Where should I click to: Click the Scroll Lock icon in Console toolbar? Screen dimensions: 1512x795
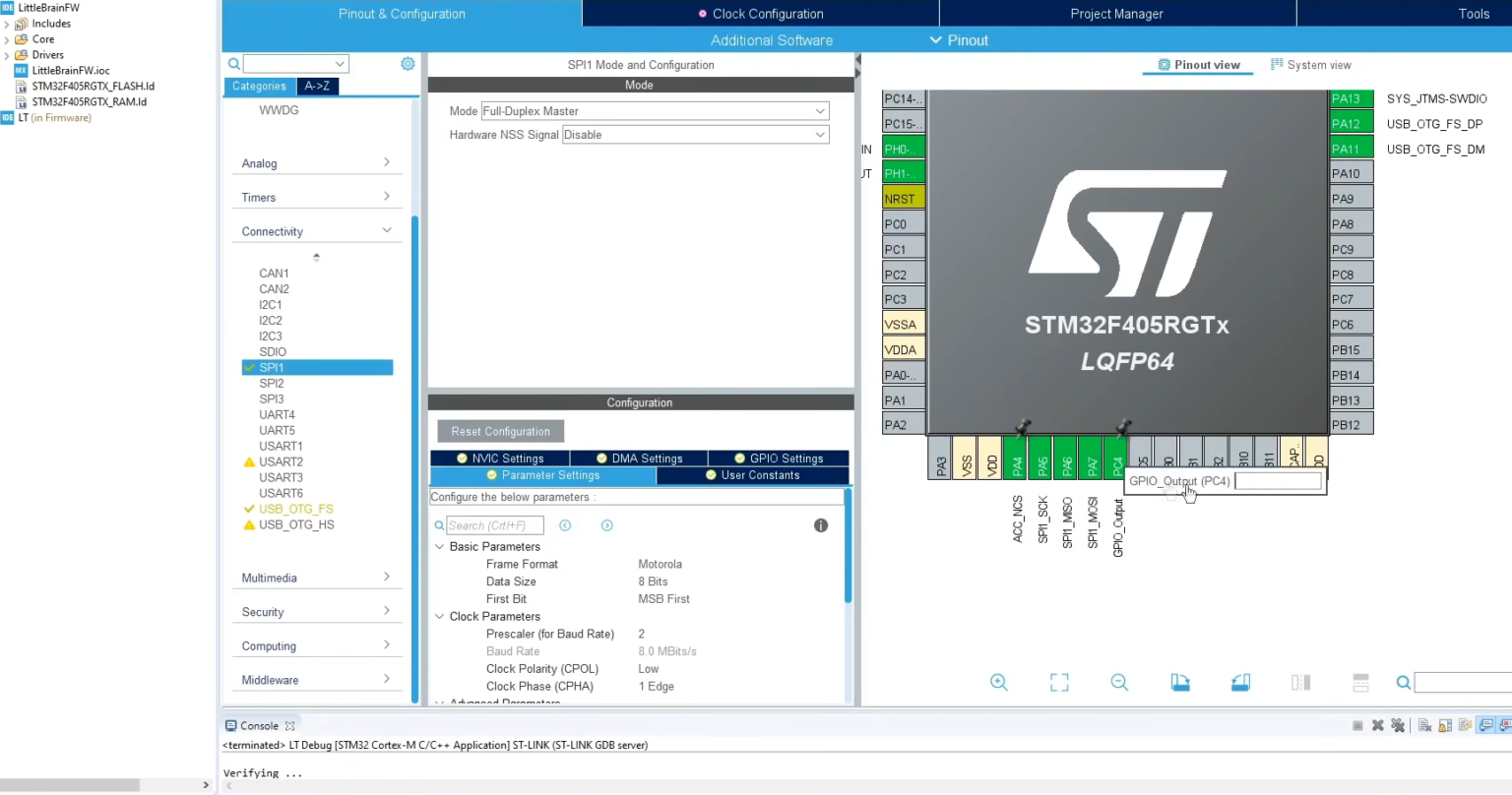[x=1445, y=725]
